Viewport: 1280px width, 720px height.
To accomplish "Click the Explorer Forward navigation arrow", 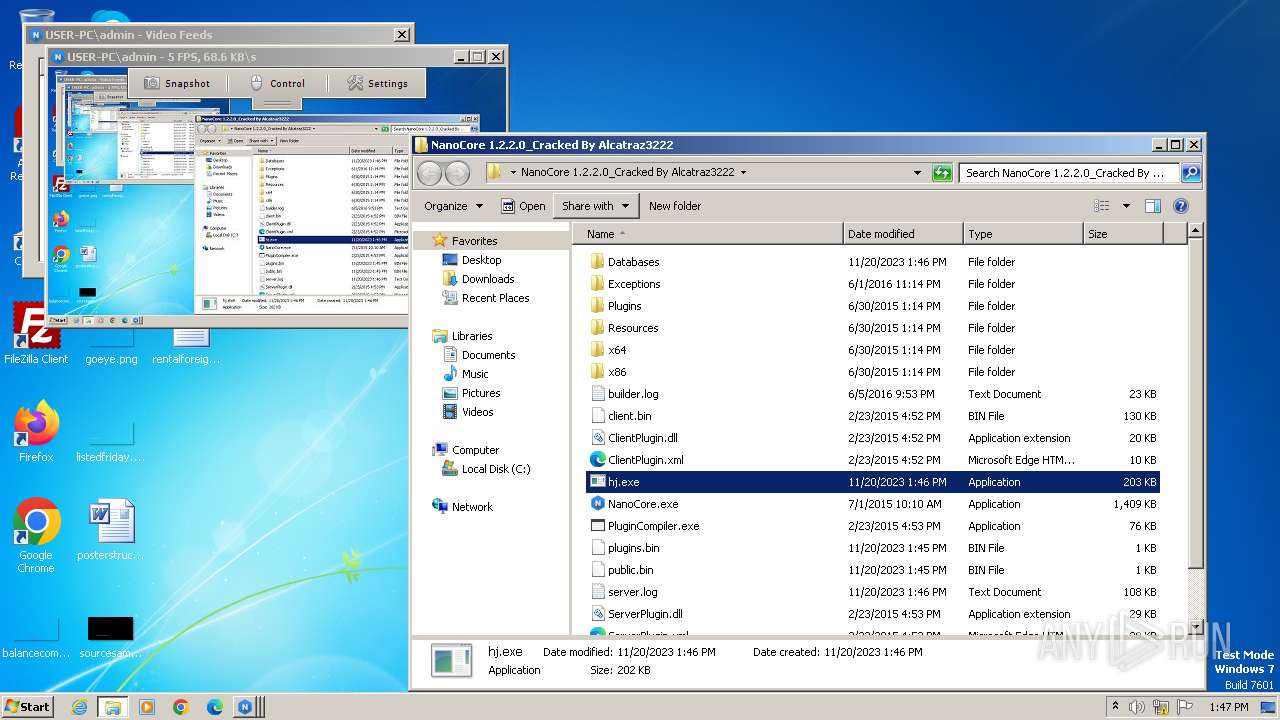I will pos(457,173).
